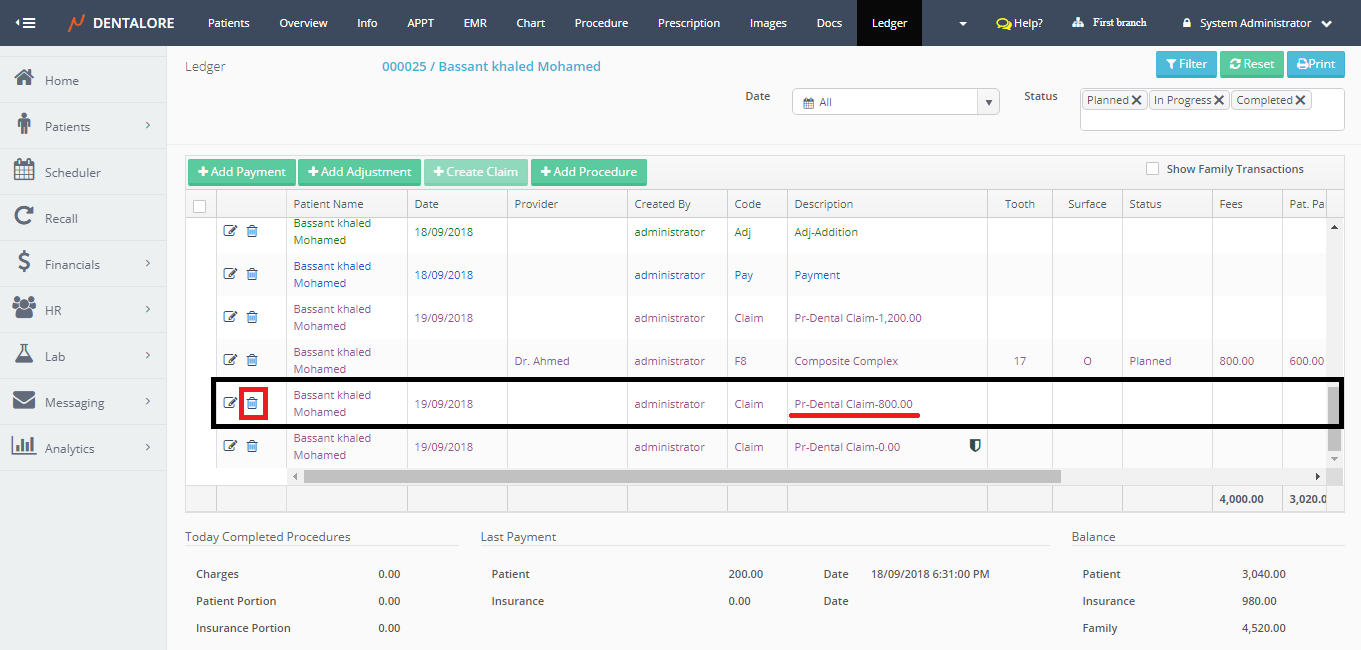Open Scheduler calendar icon in sidebar
This screenshot has width=1361, height=650.
coord(25,171)
